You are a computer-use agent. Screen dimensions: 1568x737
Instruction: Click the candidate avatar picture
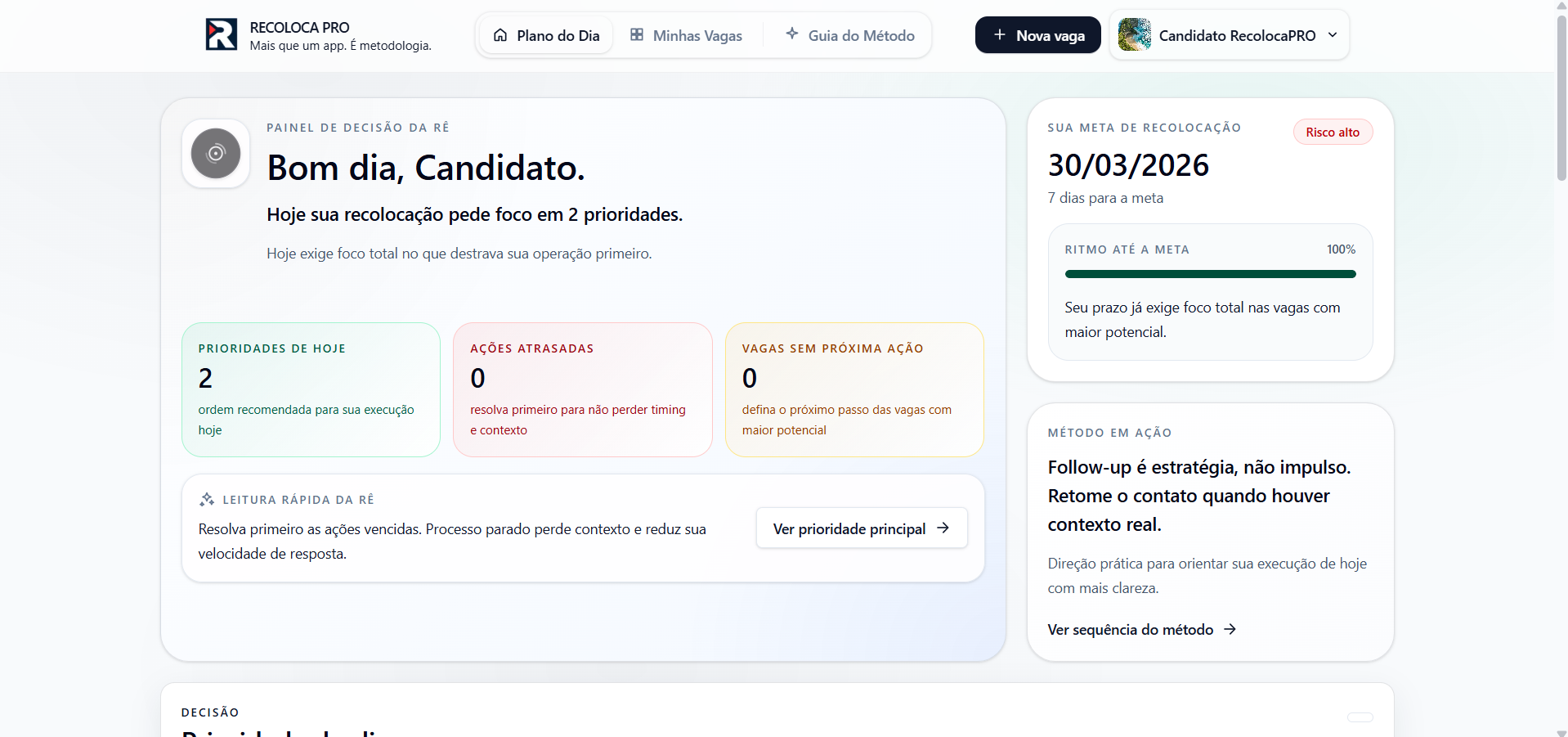point(1133,34)
